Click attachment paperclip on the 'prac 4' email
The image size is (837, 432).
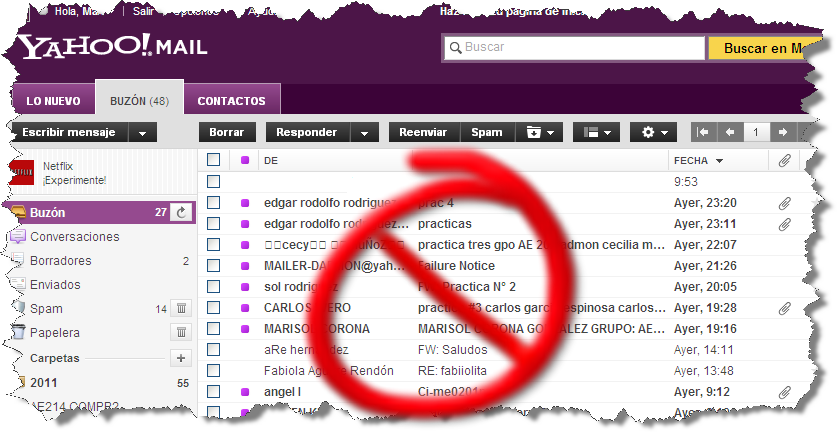click(784, 203)
